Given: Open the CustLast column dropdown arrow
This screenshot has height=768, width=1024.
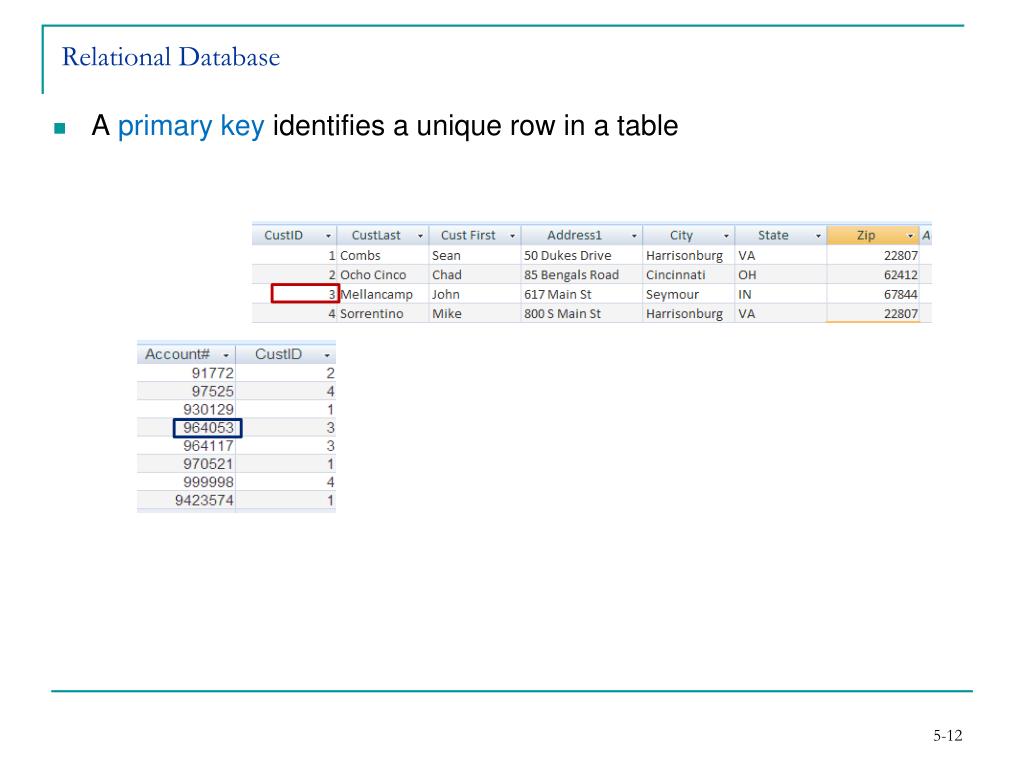Looking at the screenshot, I should point(420,236).
